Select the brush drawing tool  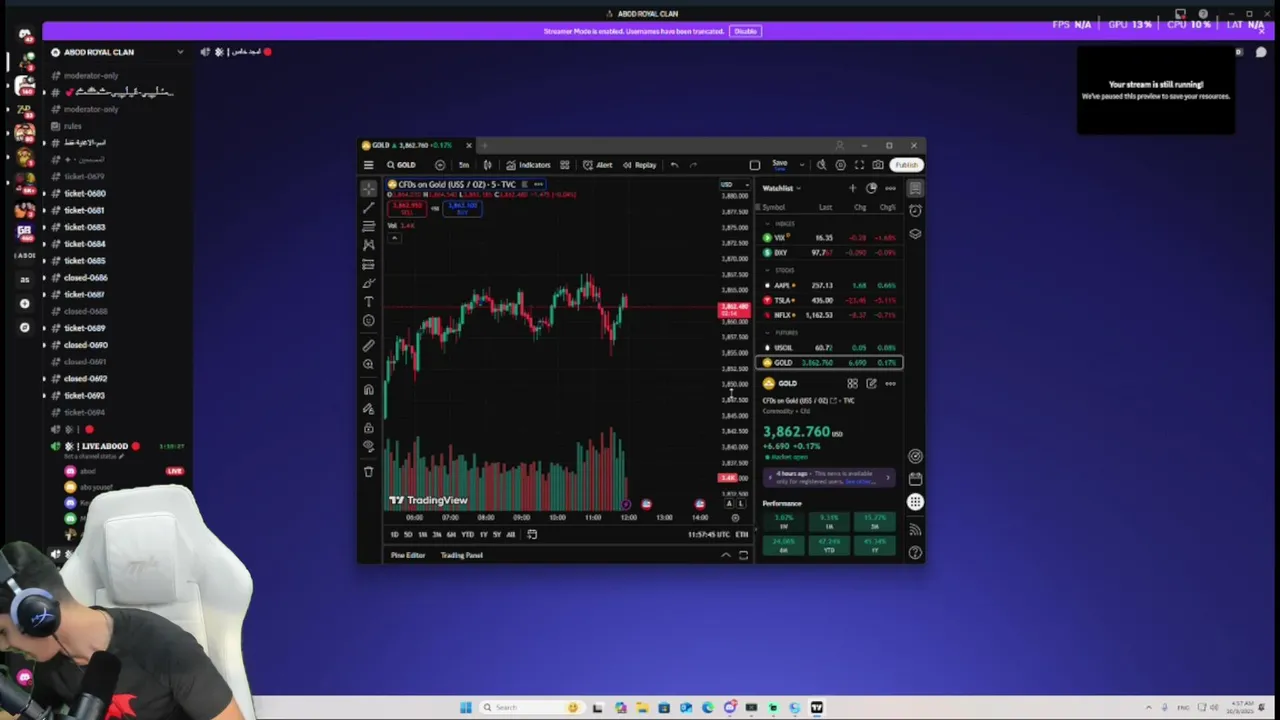click(x=368, y=283)
